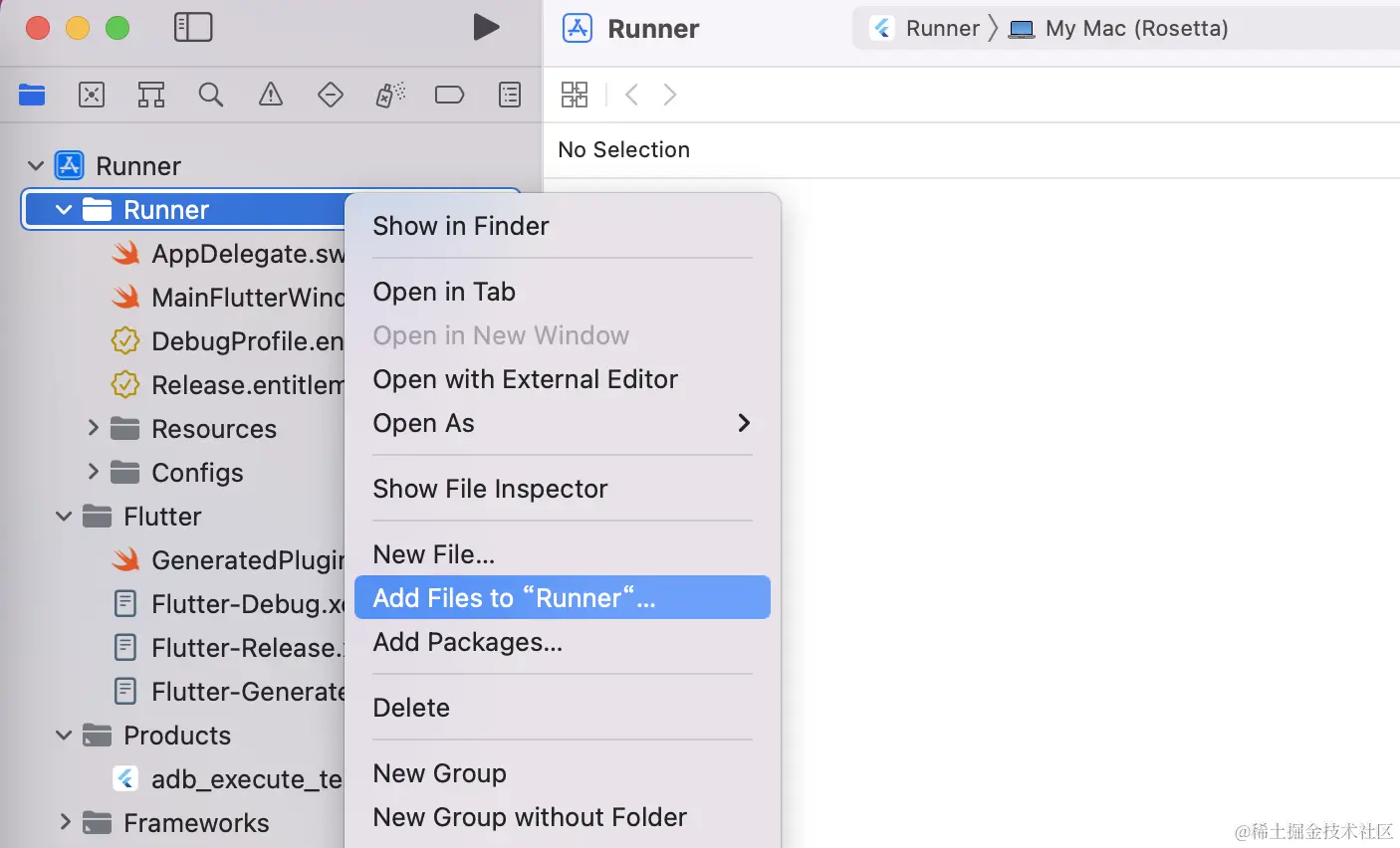Choose Show in Finder menu item
The width and height of the screenshot is (1400, 848).
click(x=562, y=226)
